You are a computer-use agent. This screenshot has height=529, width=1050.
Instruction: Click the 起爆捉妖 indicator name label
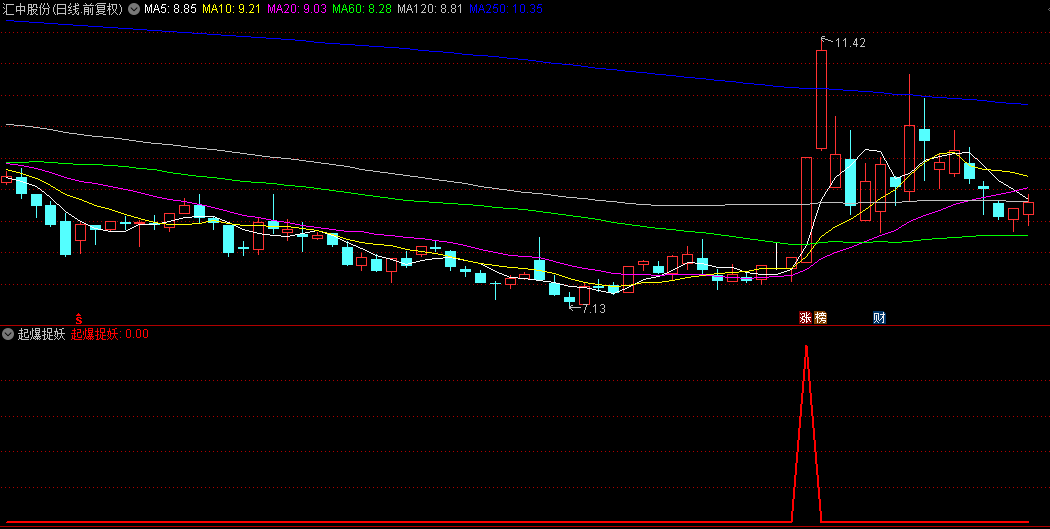pyautogui.click(x=42, y=333)
